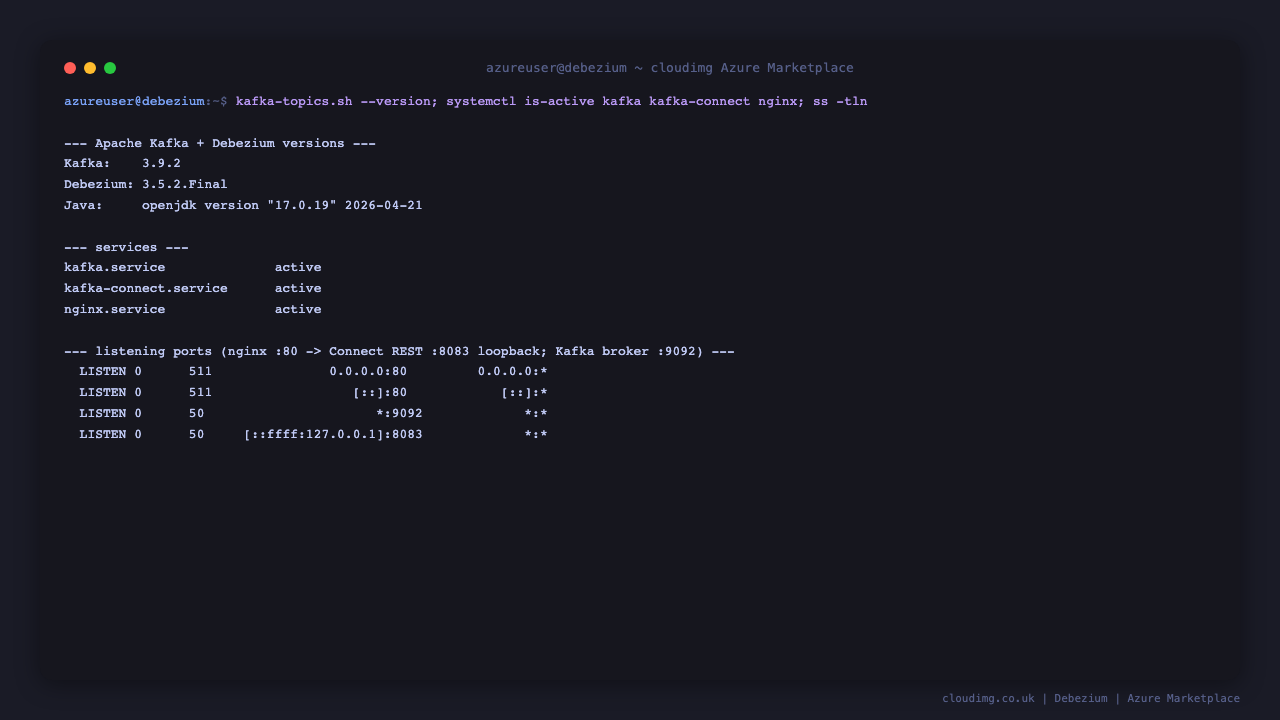1280x720 pixels.
Task: Click active status next to kafka.service
Action: pos(298,267)
